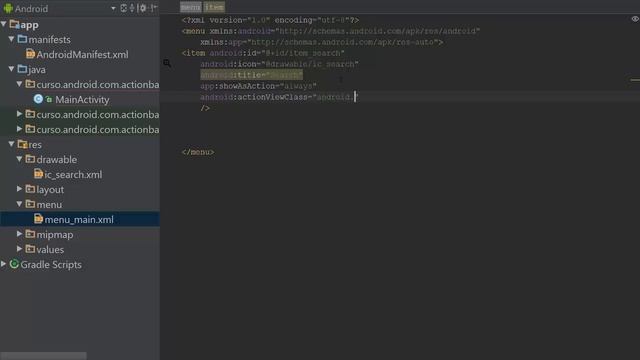Click the Gradle Scripts icon
This screenshot has height=360, width=640.
14,264
